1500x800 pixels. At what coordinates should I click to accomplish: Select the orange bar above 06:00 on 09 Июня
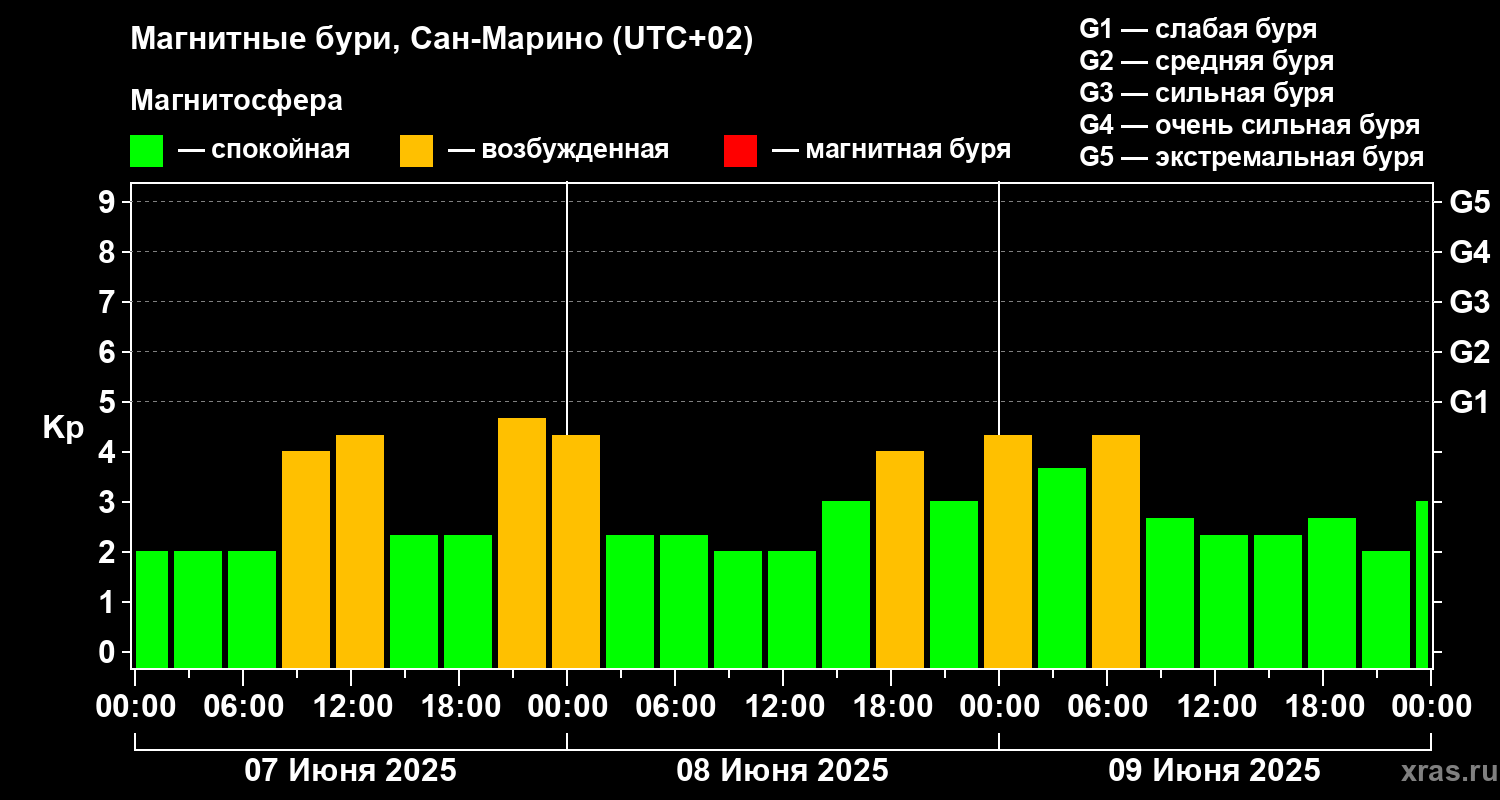point(1116,551)
